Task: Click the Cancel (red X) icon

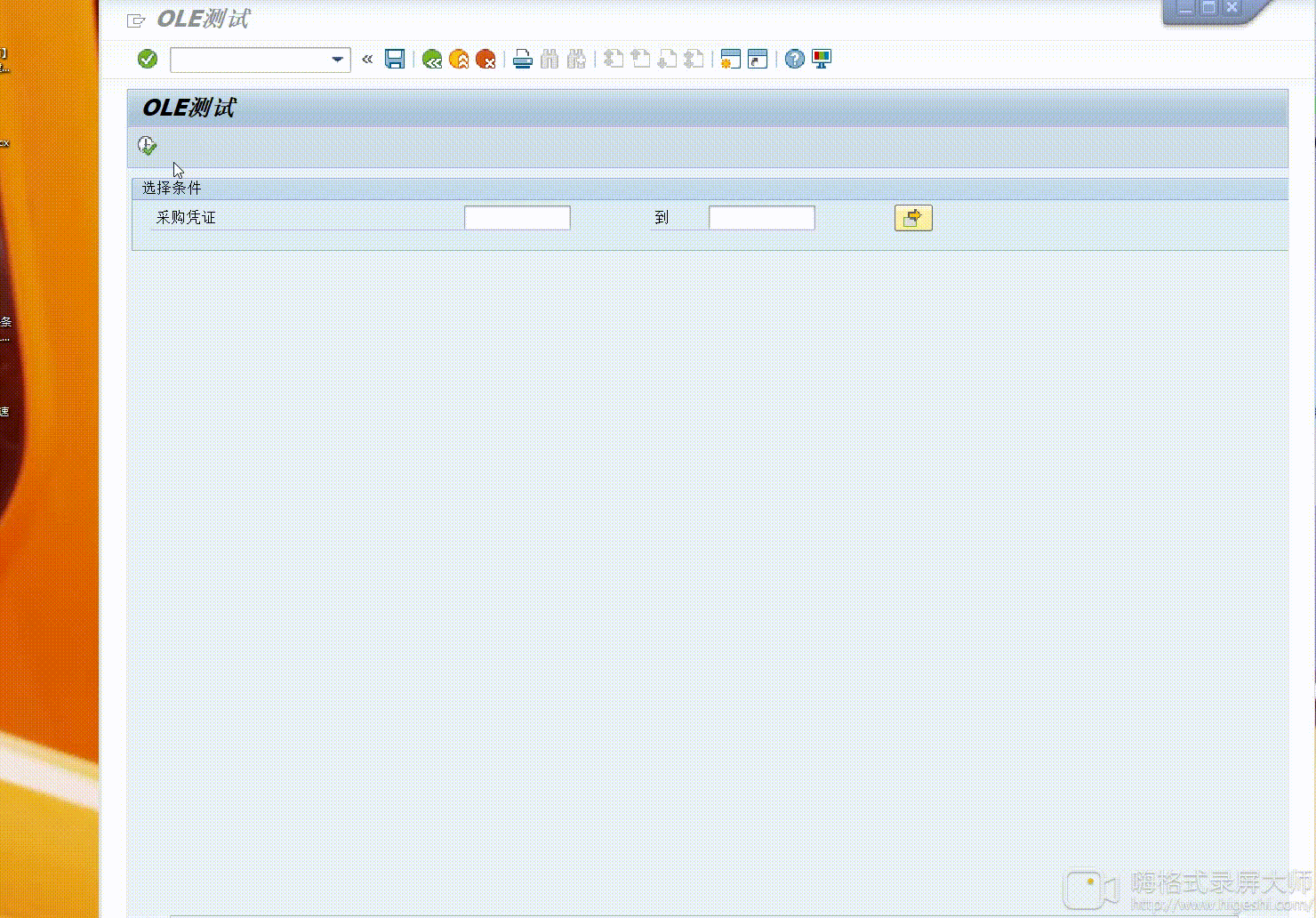Action: pos(485,59)
